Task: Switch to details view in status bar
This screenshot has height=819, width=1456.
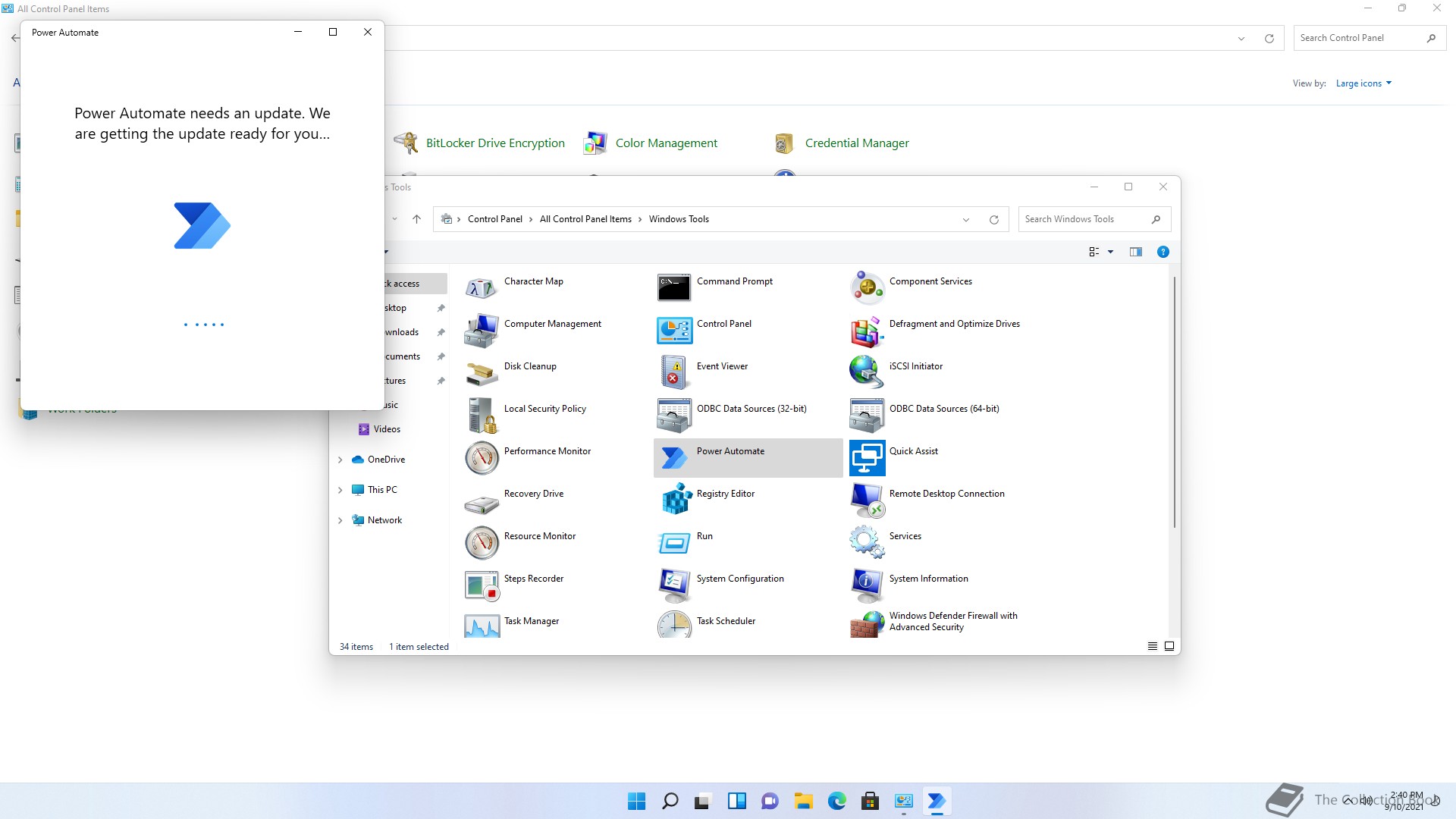Action: pos(1152,646)
